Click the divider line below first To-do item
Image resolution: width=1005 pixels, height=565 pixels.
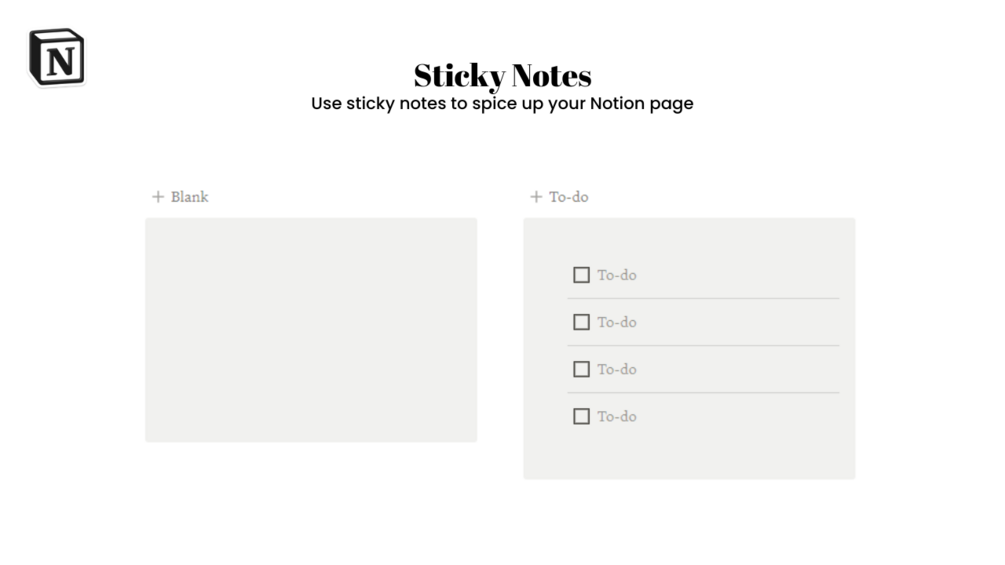703,298
